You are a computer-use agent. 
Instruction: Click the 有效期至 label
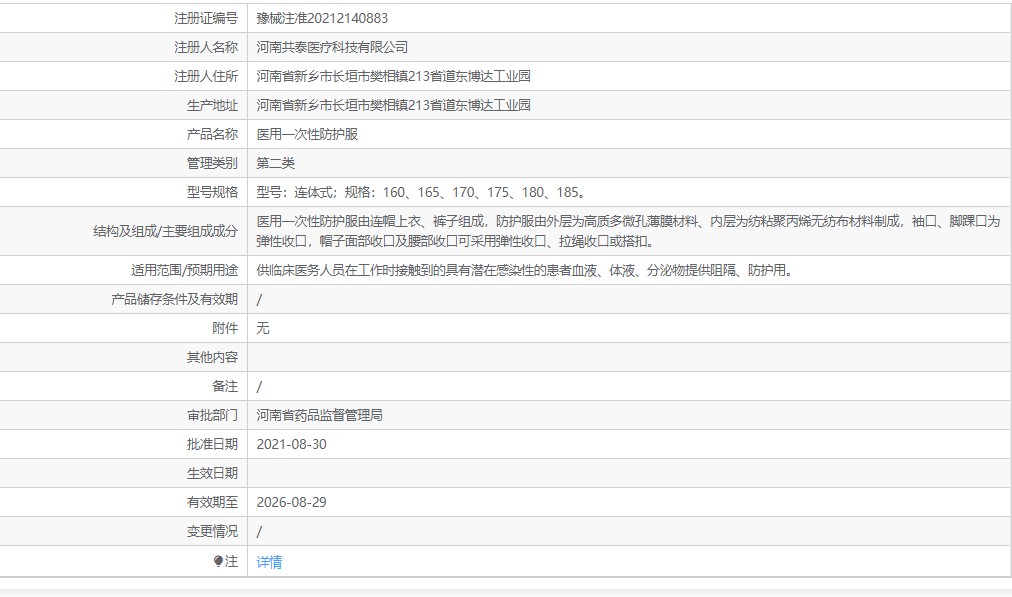[212, 503]
